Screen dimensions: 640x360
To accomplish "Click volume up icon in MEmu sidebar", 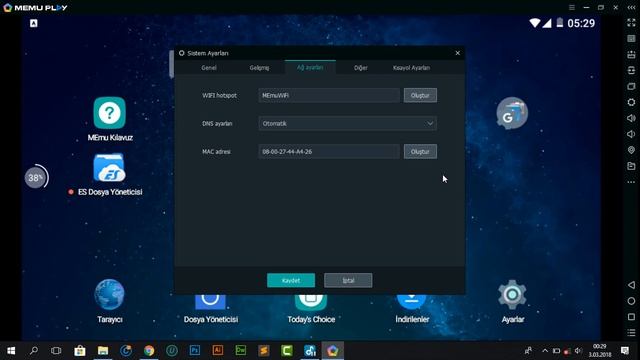I will pos(631,118).
